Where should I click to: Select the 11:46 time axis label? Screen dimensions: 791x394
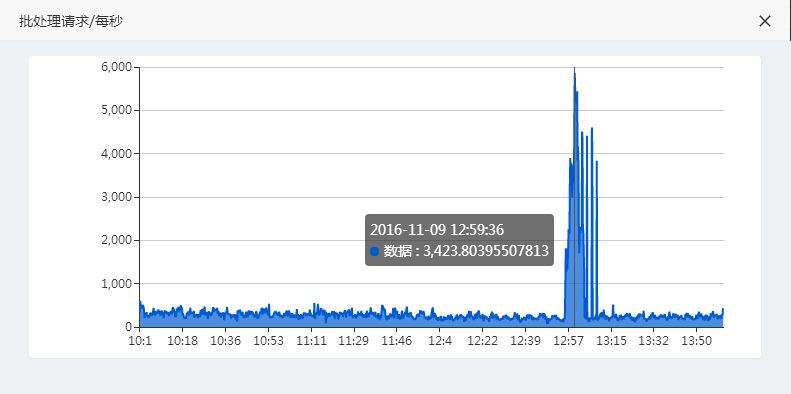coord(397,341)
